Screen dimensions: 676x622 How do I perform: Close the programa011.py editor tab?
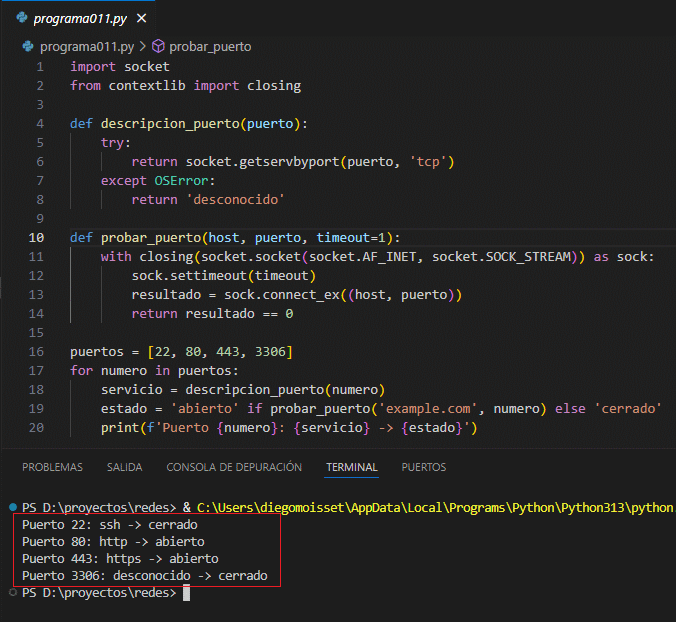139,19
